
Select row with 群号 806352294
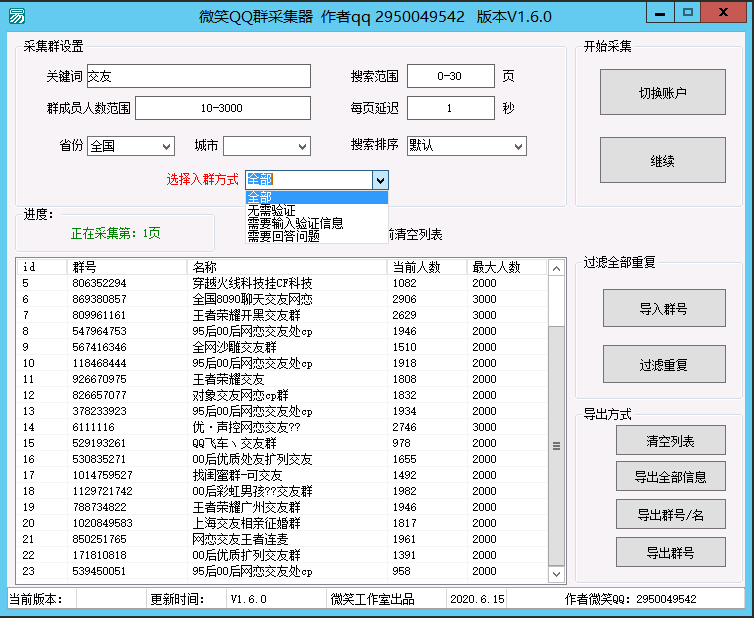pos(282,283)
